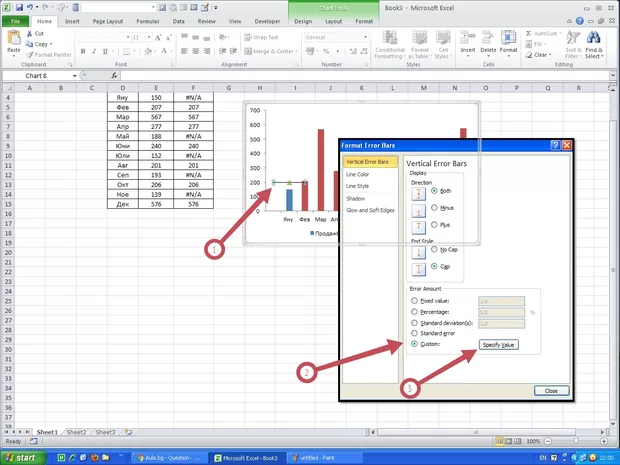Click the Cut scissors icon

tap(29, 34)
